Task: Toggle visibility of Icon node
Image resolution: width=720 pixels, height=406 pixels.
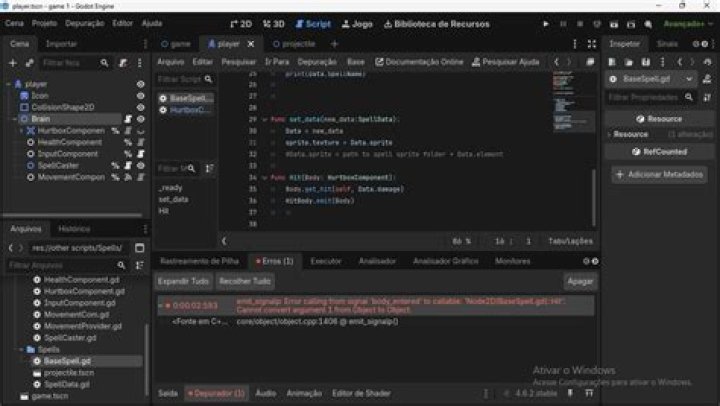Action: [141, 96]
